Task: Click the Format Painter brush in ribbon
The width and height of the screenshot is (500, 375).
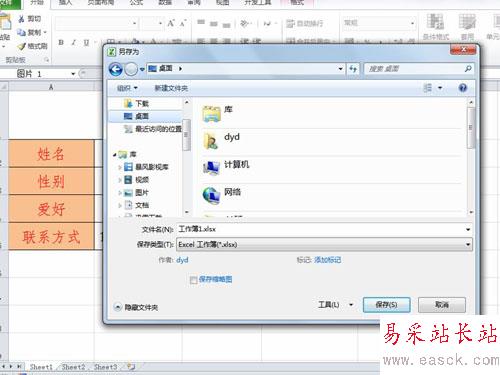Action: (22, 46)
